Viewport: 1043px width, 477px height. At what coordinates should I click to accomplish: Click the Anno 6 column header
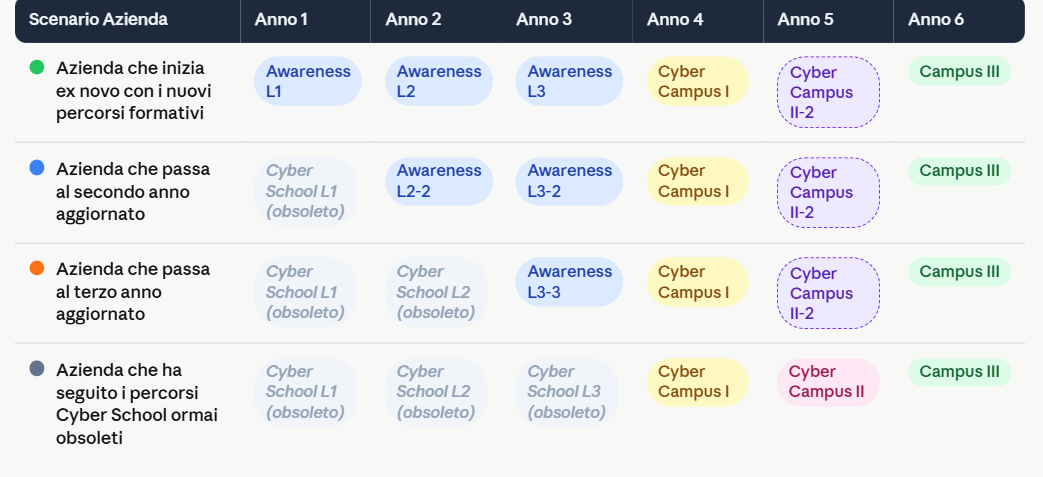935,19
